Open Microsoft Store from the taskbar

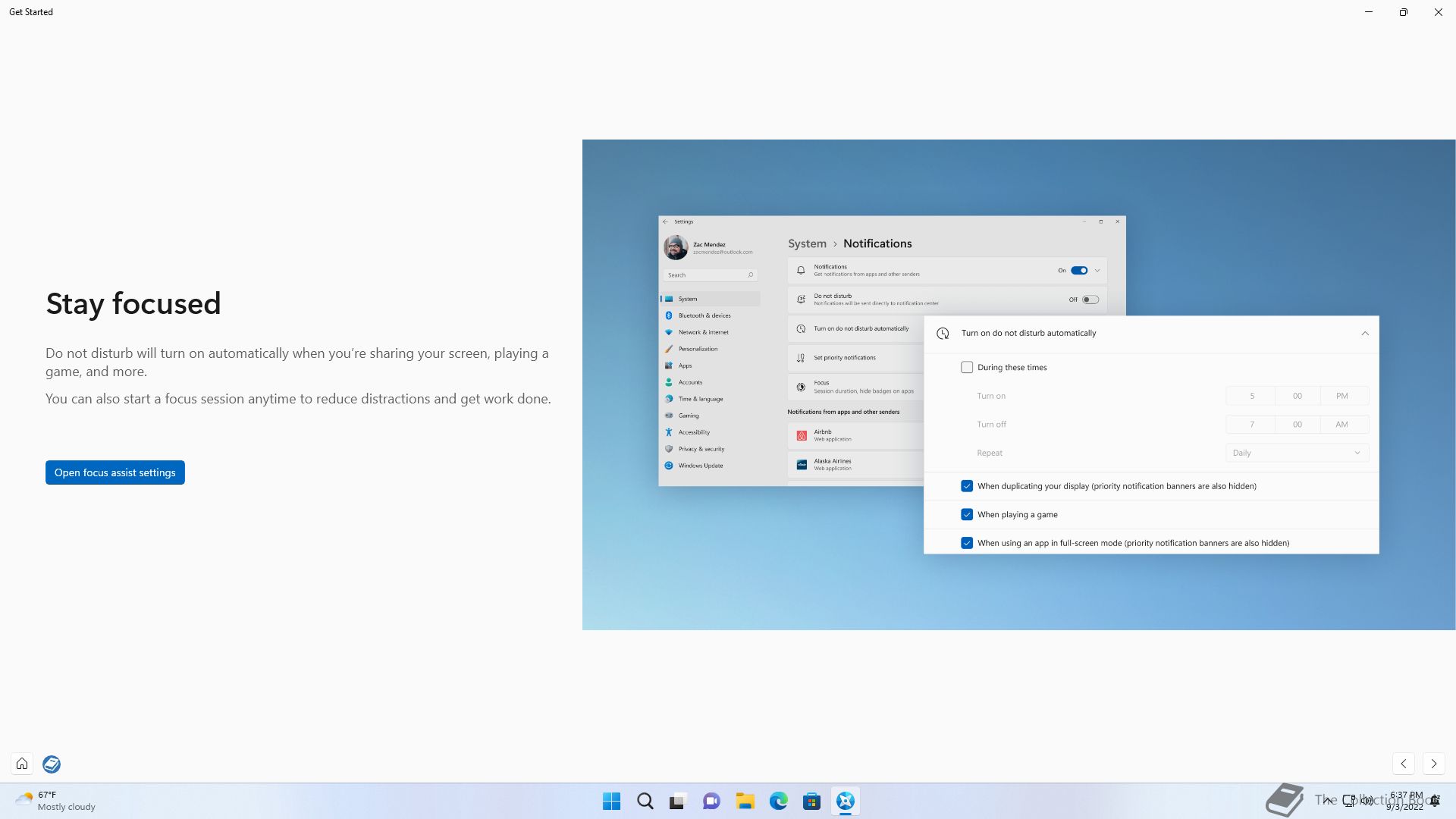point(811,801)
